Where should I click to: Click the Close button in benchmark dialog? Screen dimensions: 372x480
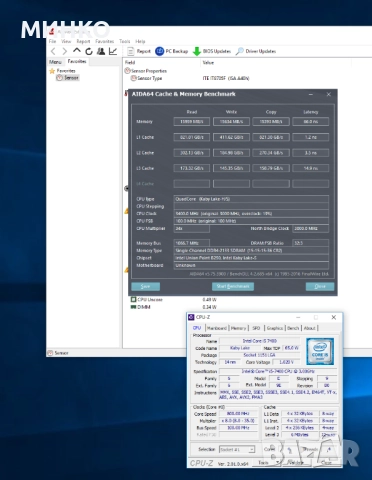pos(320,286)
